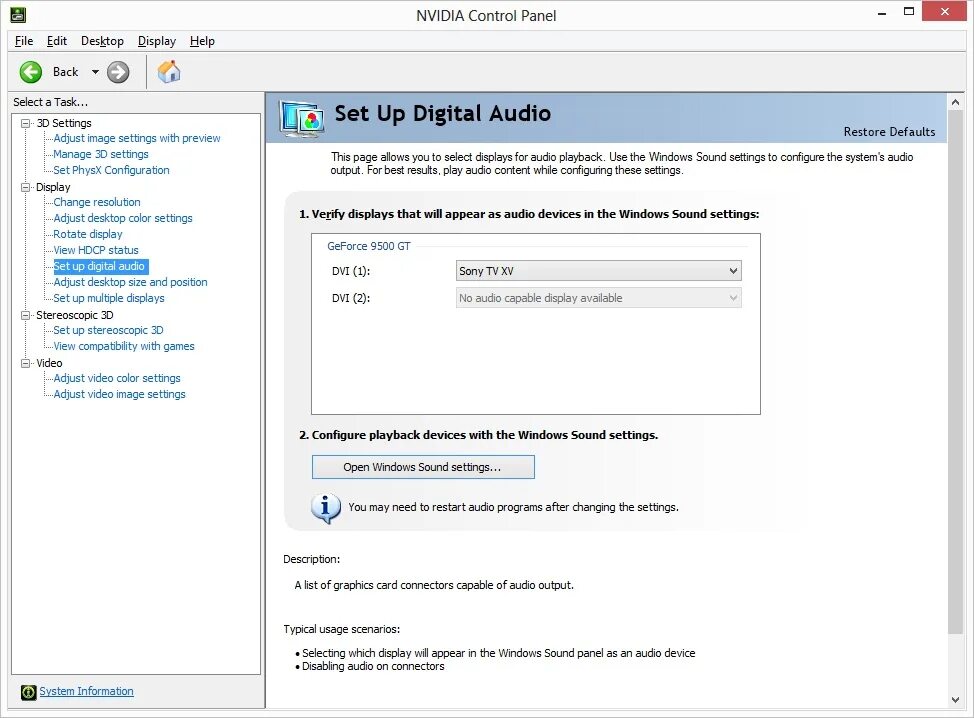Open the File menu

point(24,41)
